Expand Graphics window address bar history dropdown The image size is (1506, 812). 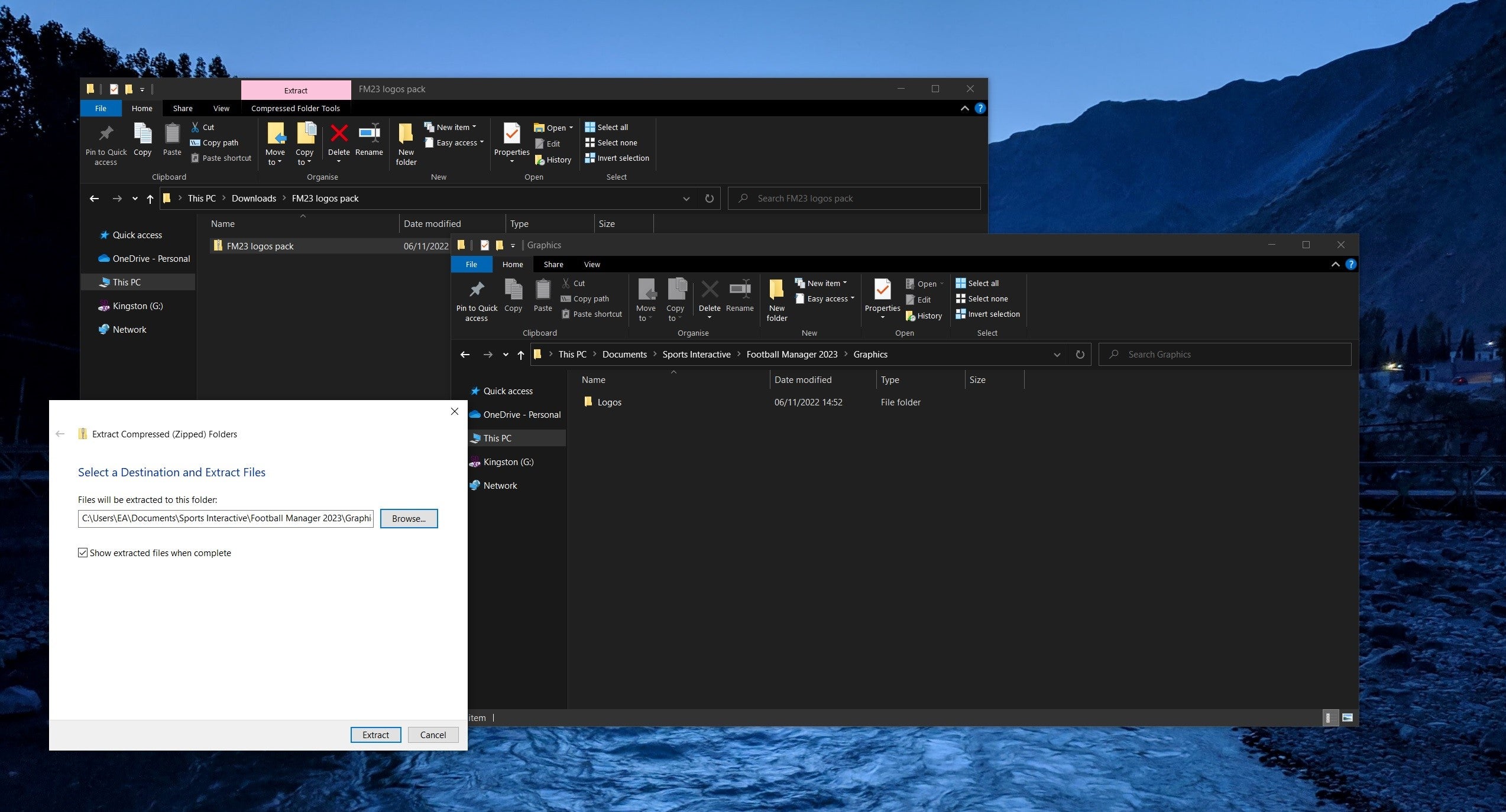click(x=1057, y=355)
